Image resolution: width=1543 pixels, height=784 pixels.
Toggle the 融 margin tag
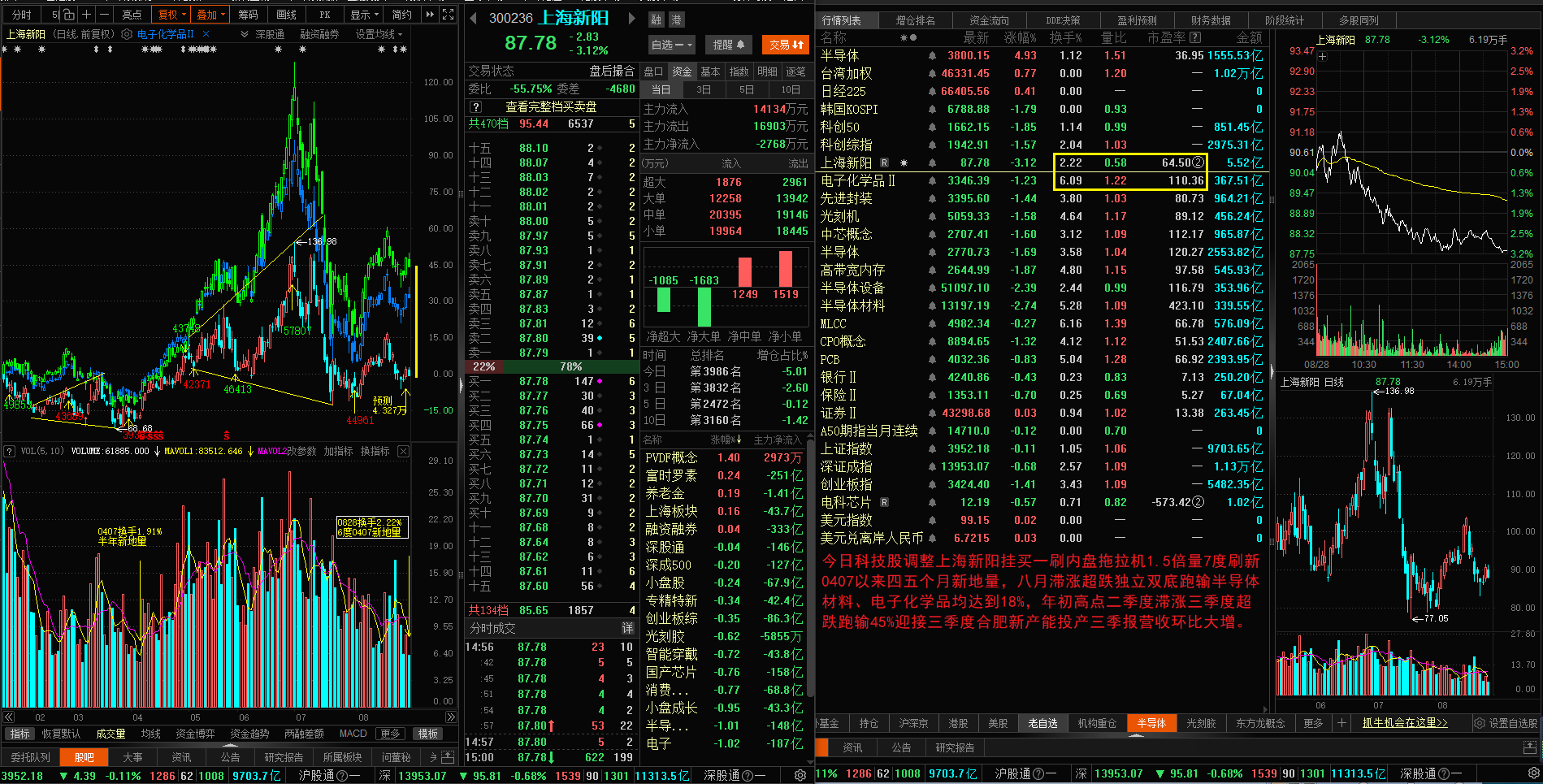pyautogui.click(x=657, y=19)
